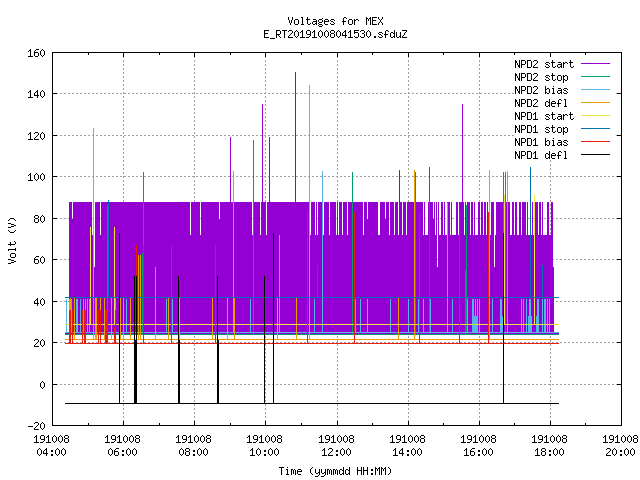Image resolution: width=640 pixels, height=480 pixels.
Task: Click the red NPD1 bias legend line
Action: pyautogui.click(x=596, y=142)
